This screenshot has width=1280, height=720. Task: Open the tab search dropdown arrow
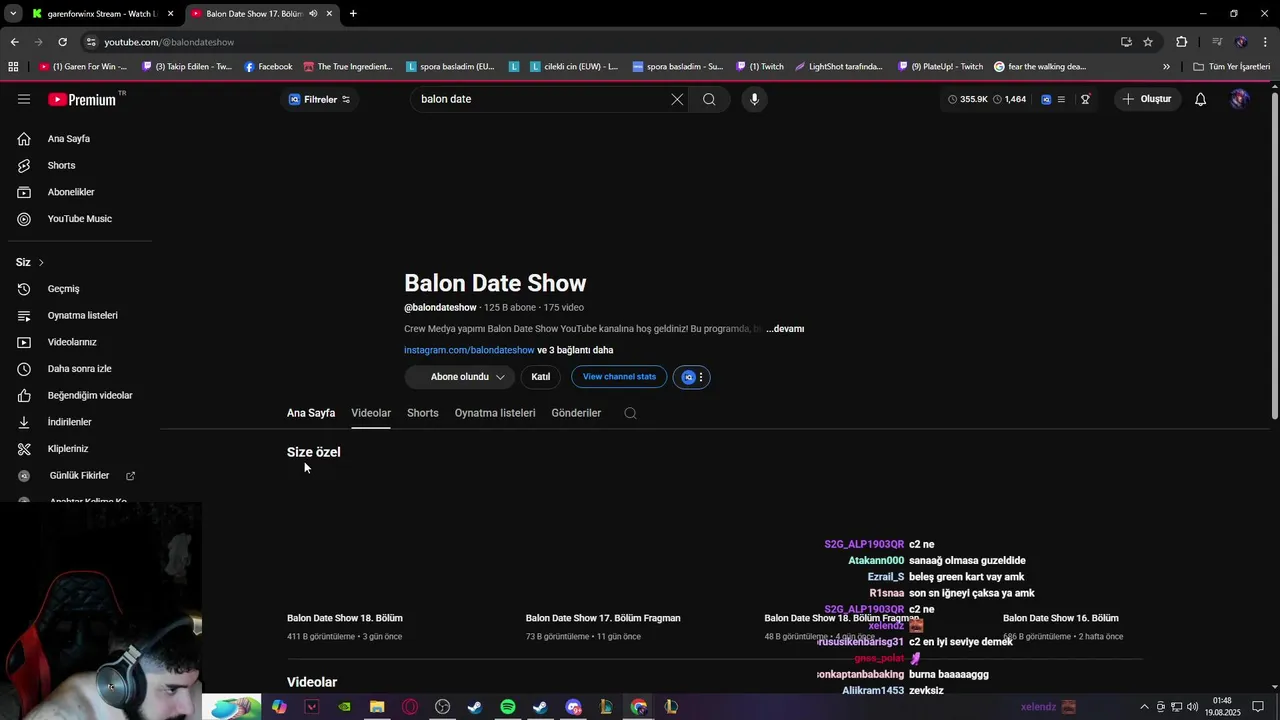pyautogui.click(x=12, y=14)
